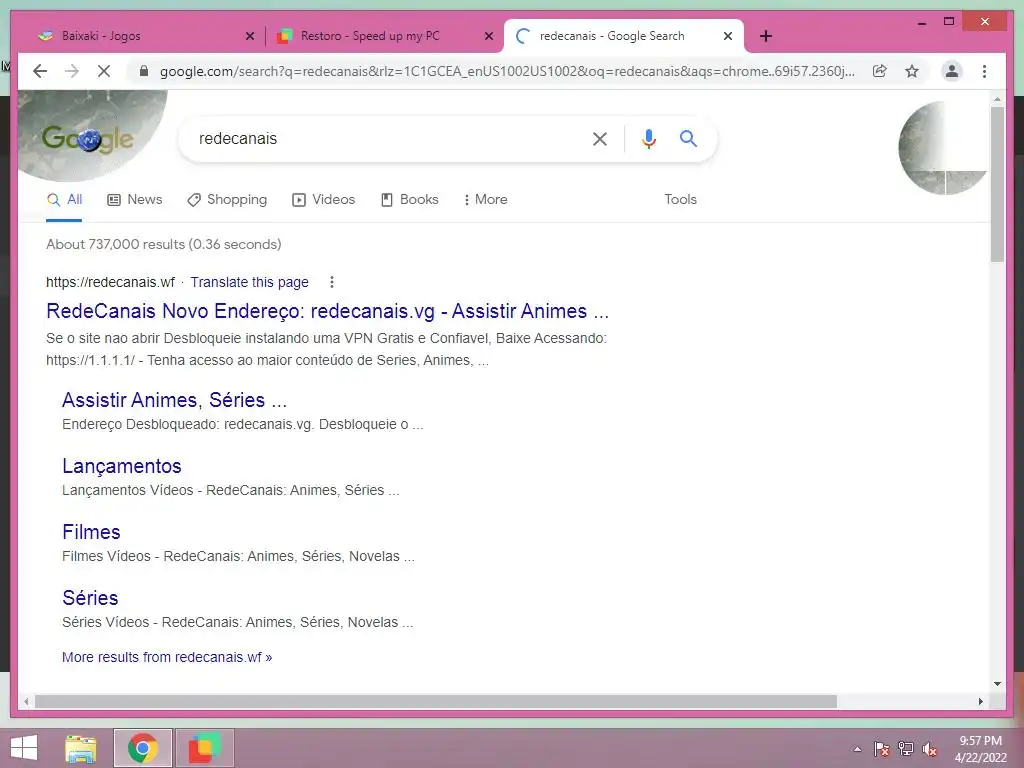Close the Baixaki - Jogos tab

coord(249,36)
